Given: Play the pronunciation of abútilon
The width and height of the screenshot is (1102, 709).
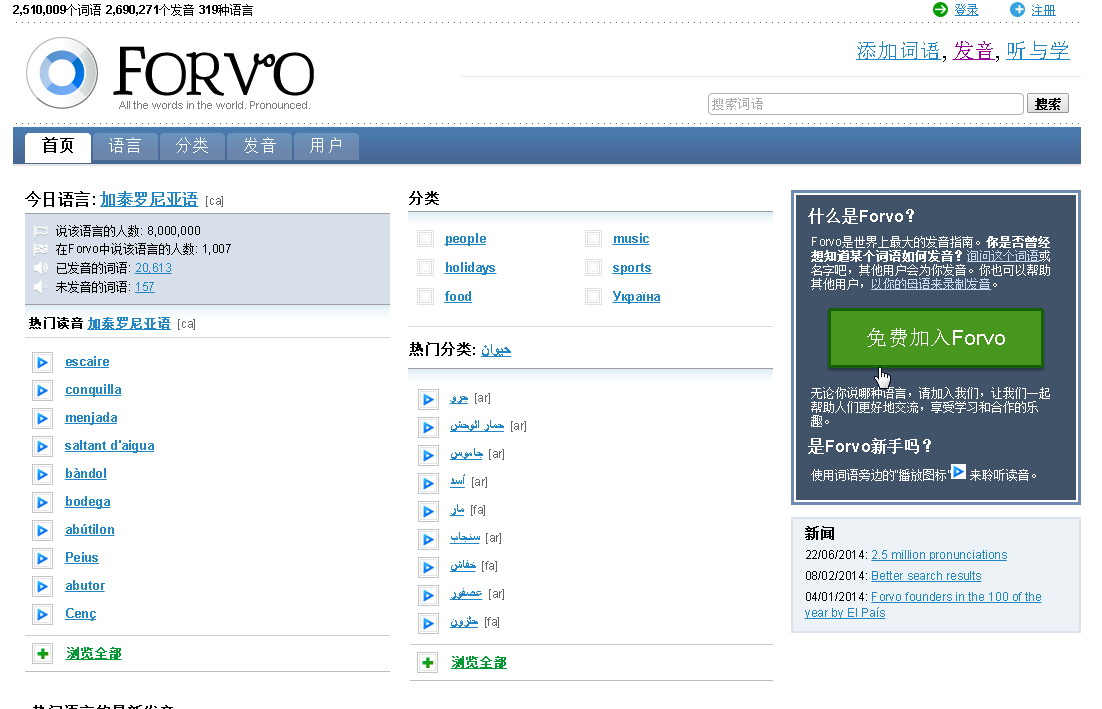Looking at the screenshot, I should (x=42, y=531).
